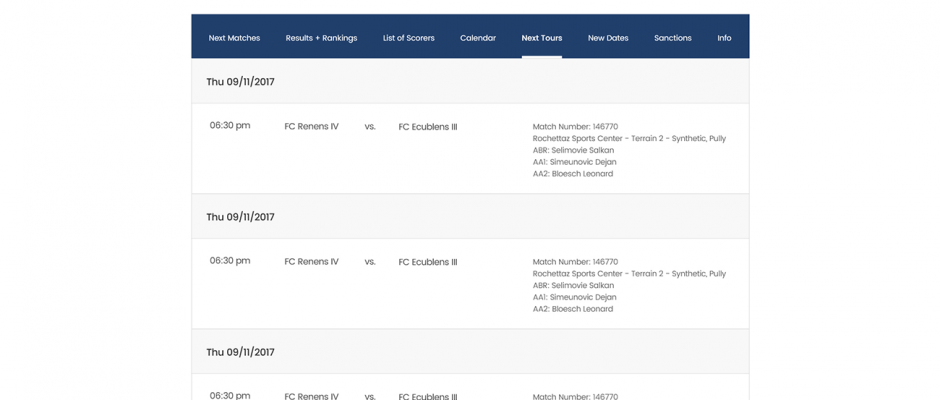This screenshot has height=400, width=940.
Task: Click AA1: Simeunovic Dejan in the first match
Action: click(x=574, y=162)
